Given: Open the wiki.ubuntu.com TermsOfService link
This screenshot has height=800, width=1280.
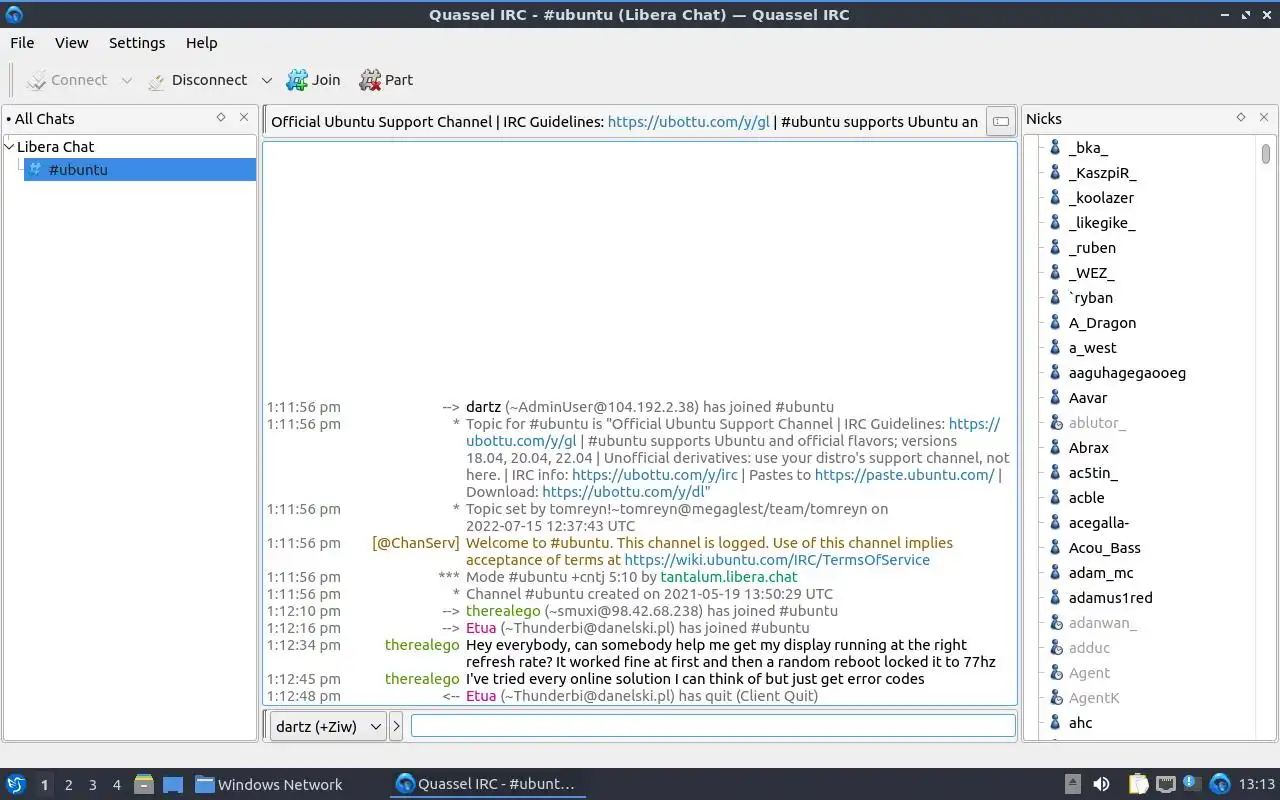Looking at the screenshot, I should [x=777, y=560].
